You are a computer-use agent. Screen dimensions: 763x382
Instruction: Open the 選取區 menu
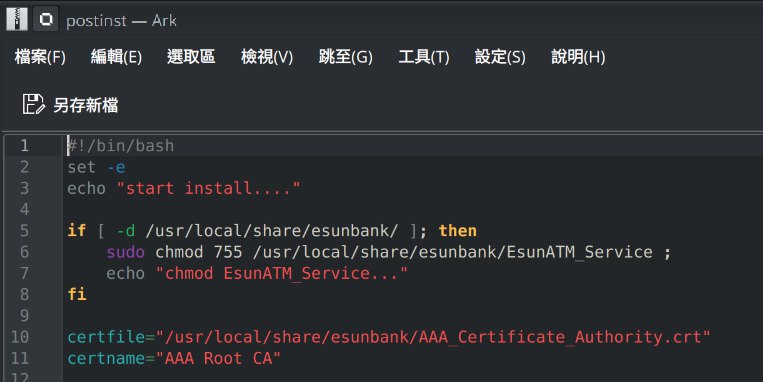191,56
